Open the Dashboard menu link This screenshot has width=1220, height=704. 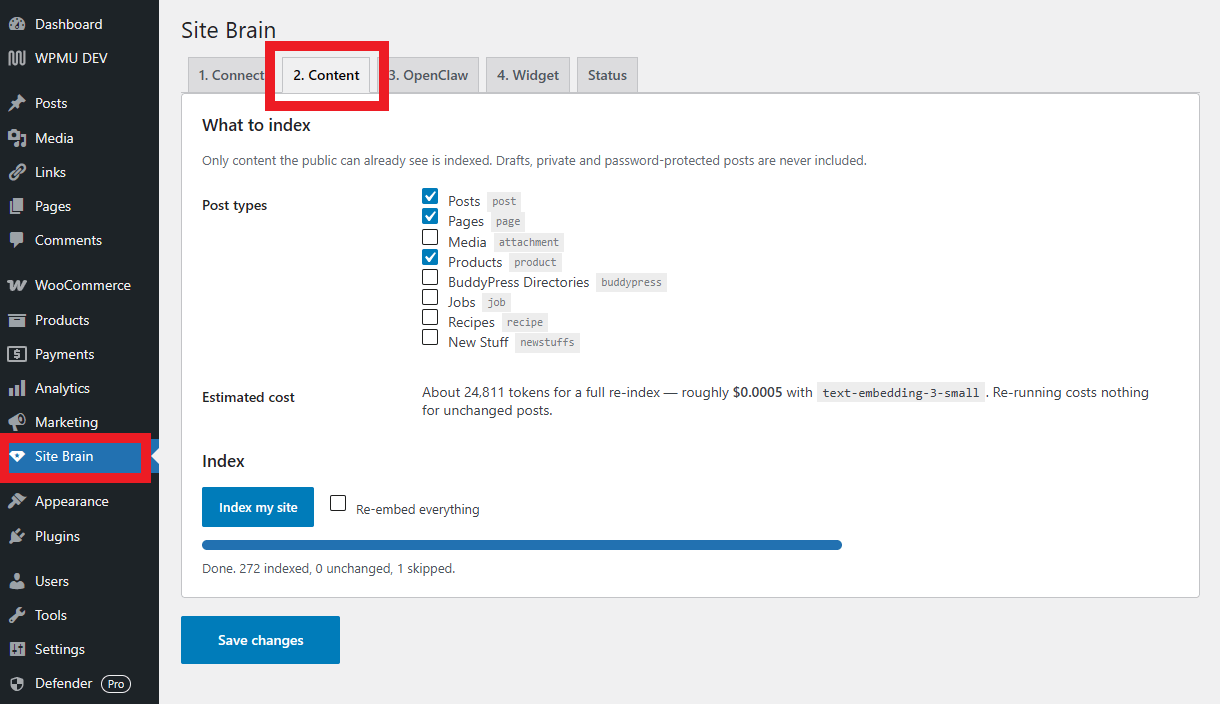pyautogui.click(x=79, y=24)
